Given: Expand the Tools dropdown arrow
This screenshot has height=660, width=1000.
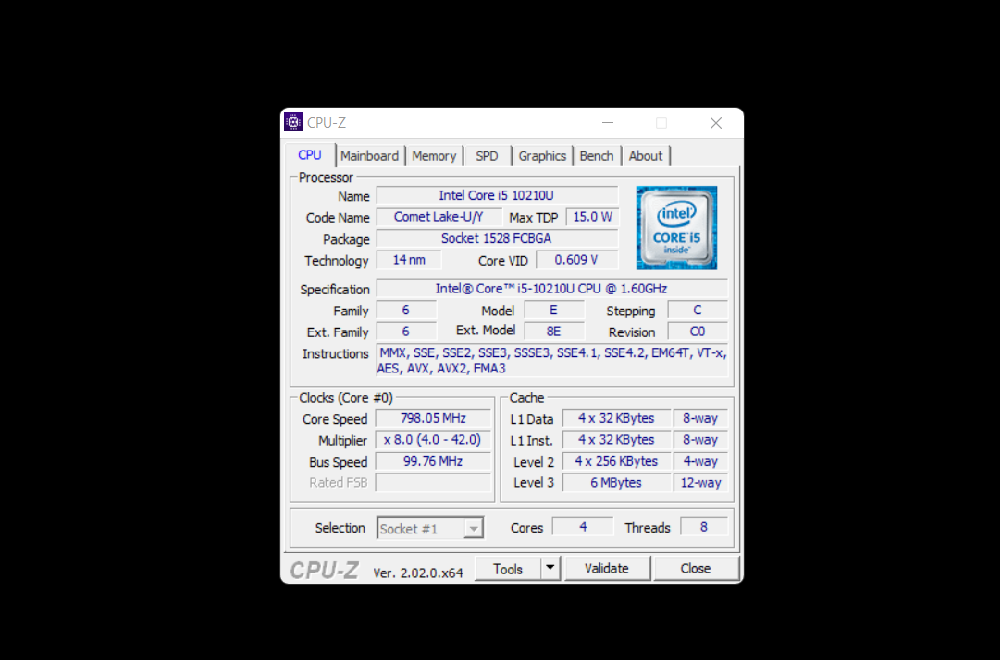Looking at the screenshot, I should 550,568.
